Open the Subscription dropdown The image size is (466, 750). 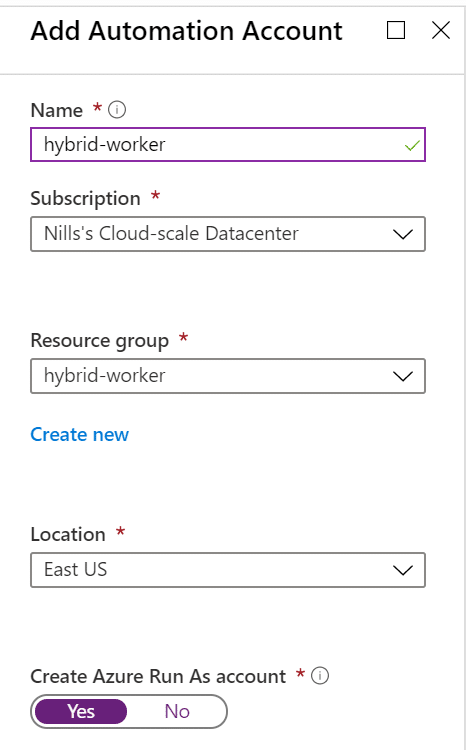[x=228, y=234]
